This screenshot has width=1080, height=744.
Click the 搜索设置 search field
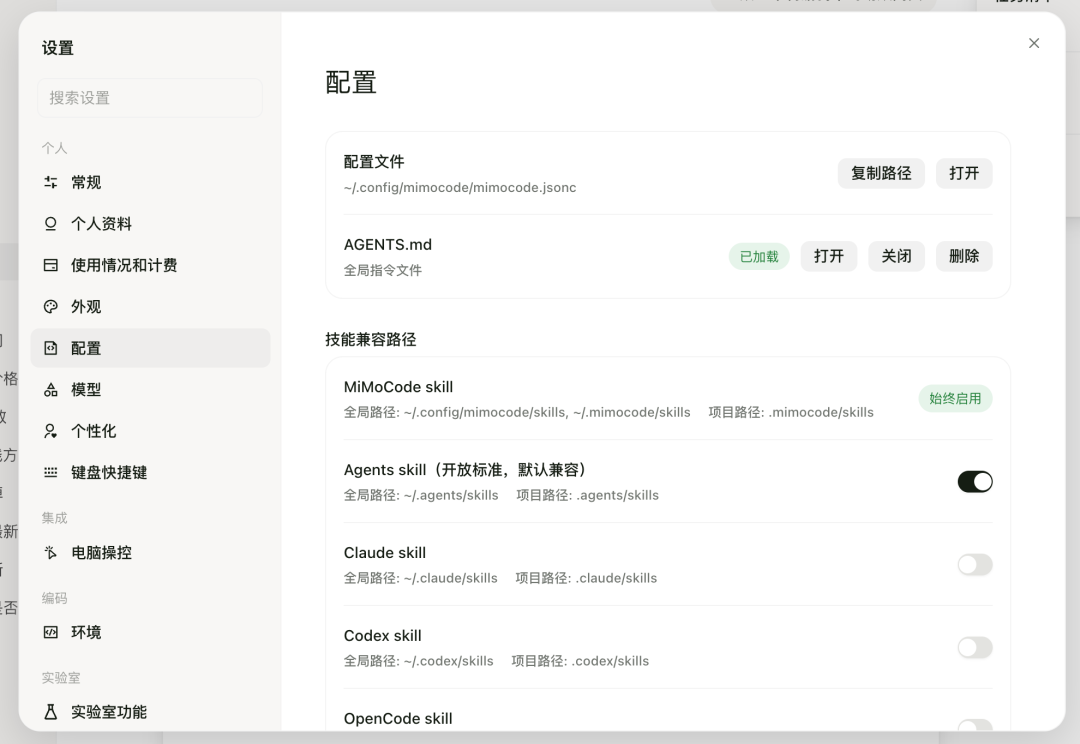click(x=150, y=98)
